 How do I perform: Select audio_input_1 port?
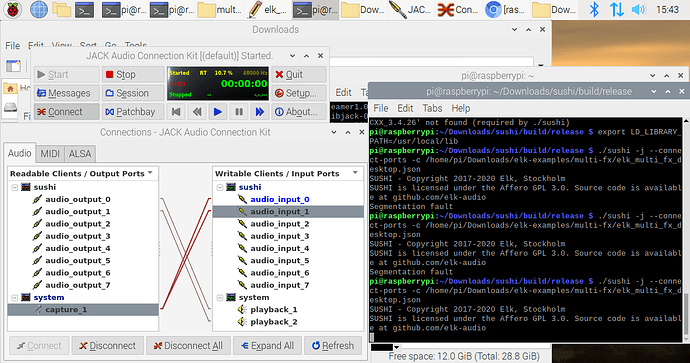pos(280,212)
